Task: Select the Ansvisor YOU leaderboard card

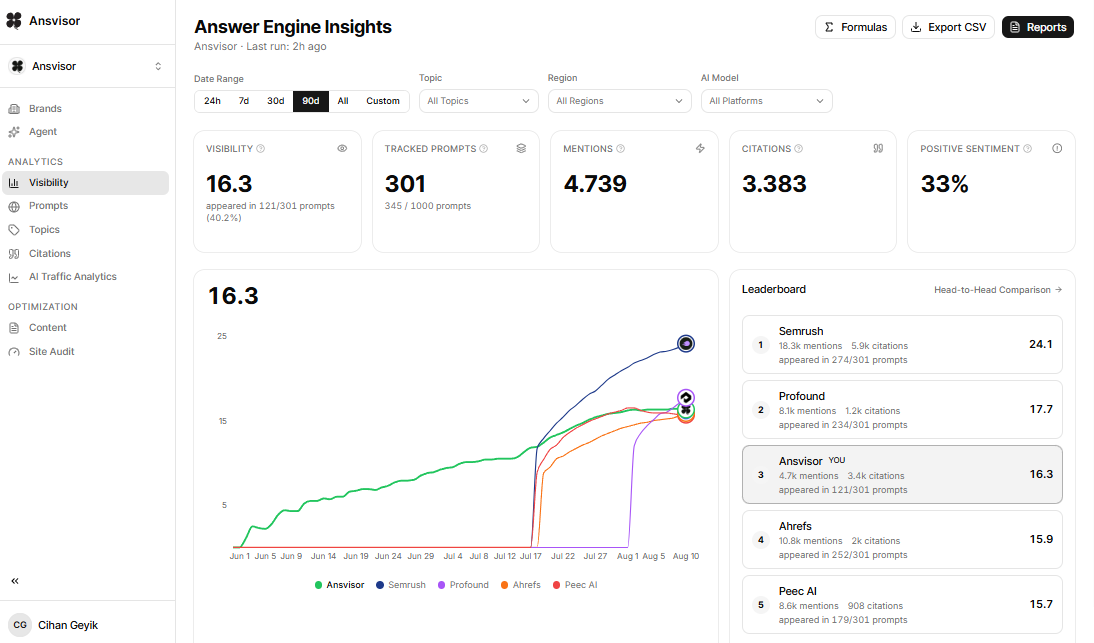Action: pos(902,475)
